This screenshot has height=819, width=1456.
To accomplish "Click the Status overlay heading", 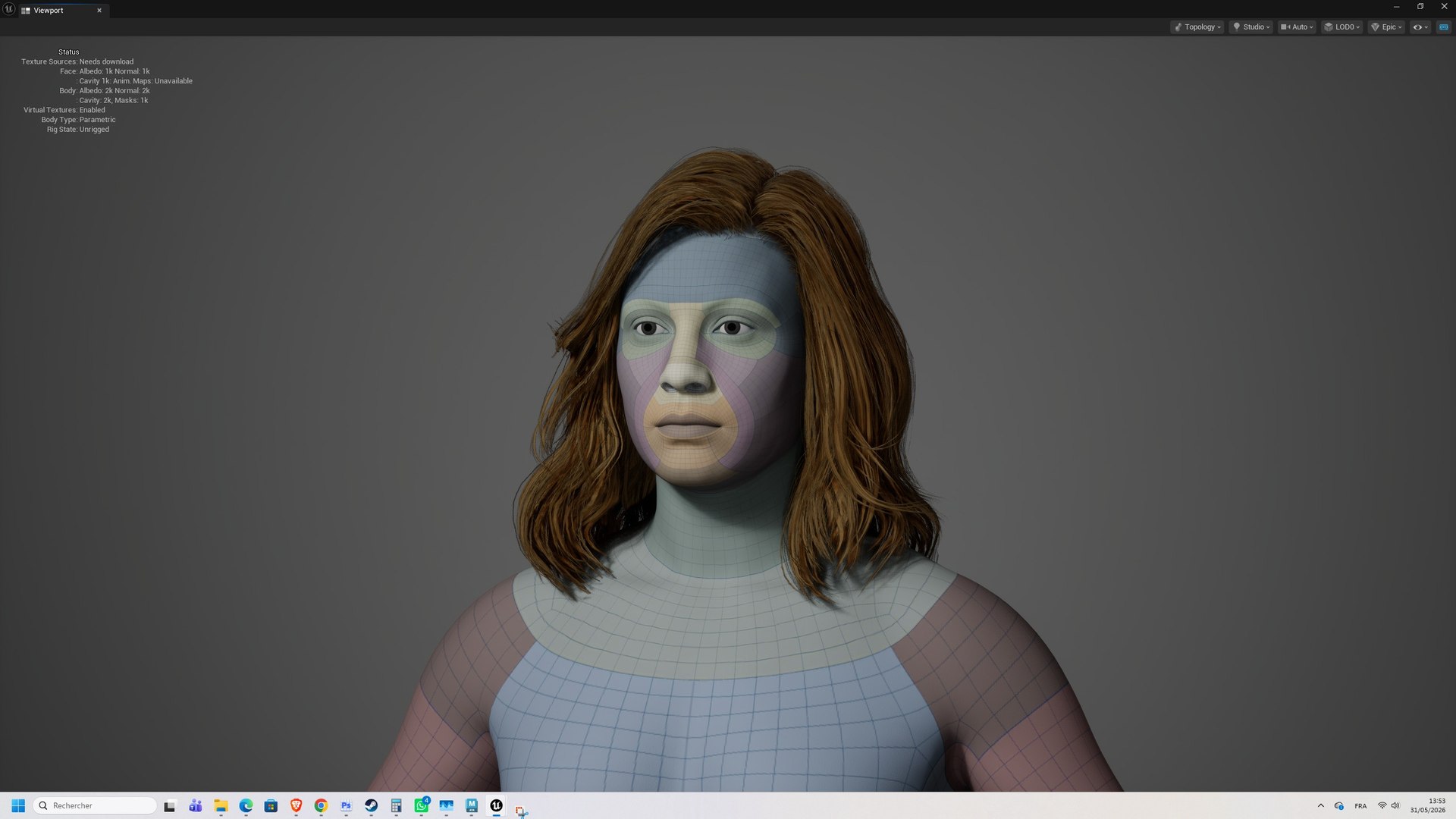I will coord(68,52).
